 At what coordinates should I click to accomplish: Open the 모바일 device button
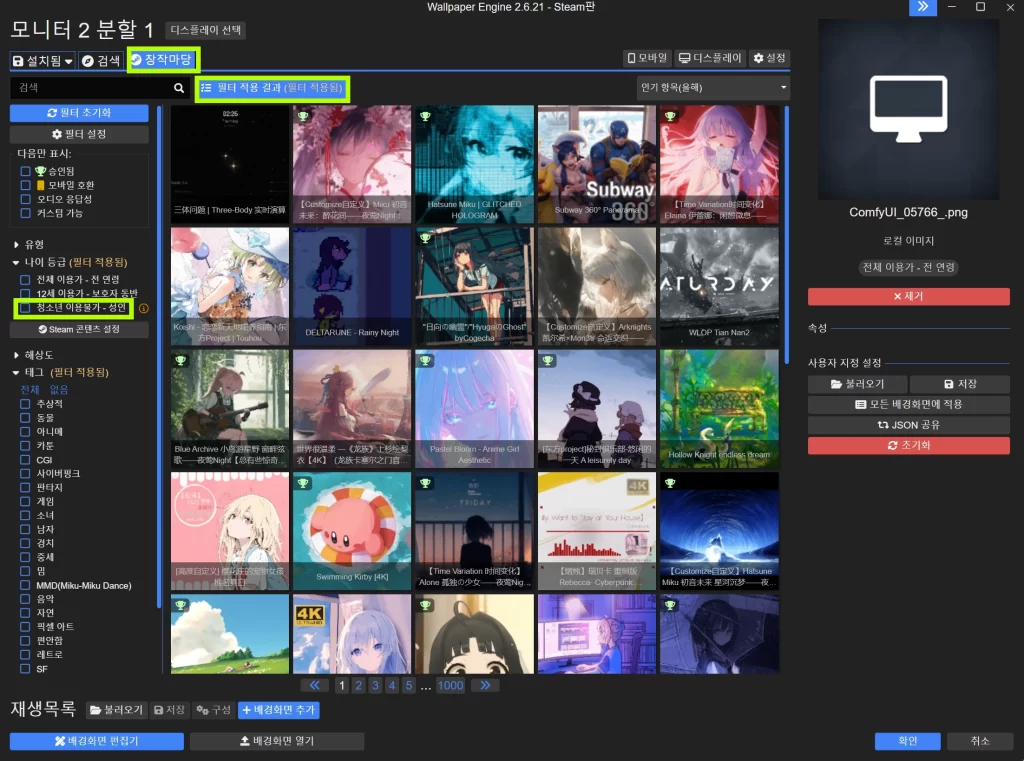[646, 59]
